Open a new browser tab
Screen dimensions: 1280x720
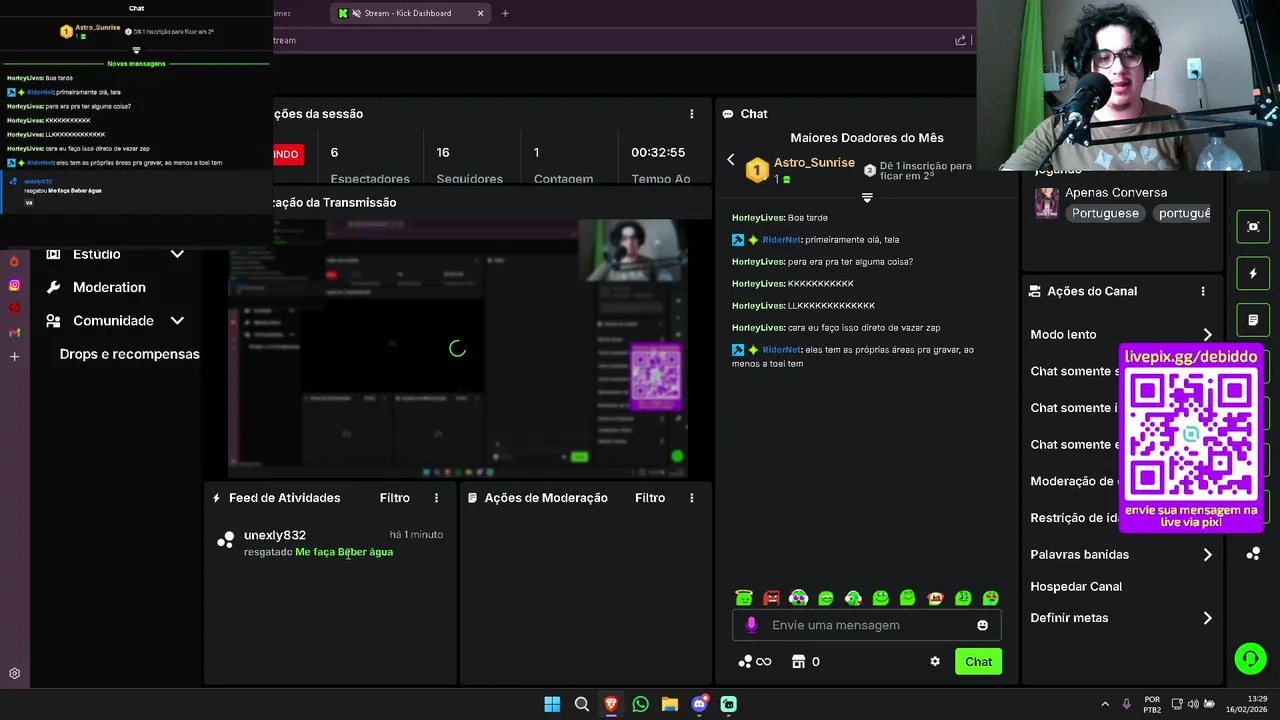point(505,13)
